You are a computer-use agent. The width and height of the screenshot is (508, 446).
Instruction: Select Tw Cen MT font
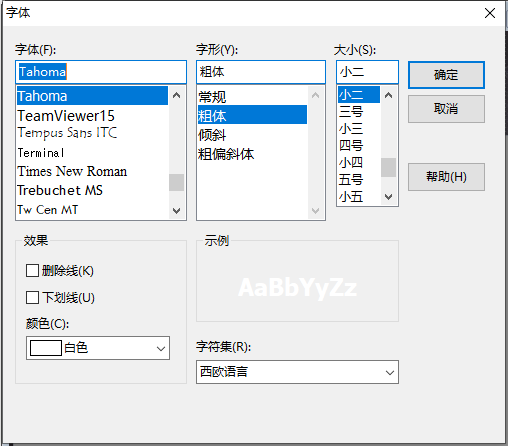[92, 210]
